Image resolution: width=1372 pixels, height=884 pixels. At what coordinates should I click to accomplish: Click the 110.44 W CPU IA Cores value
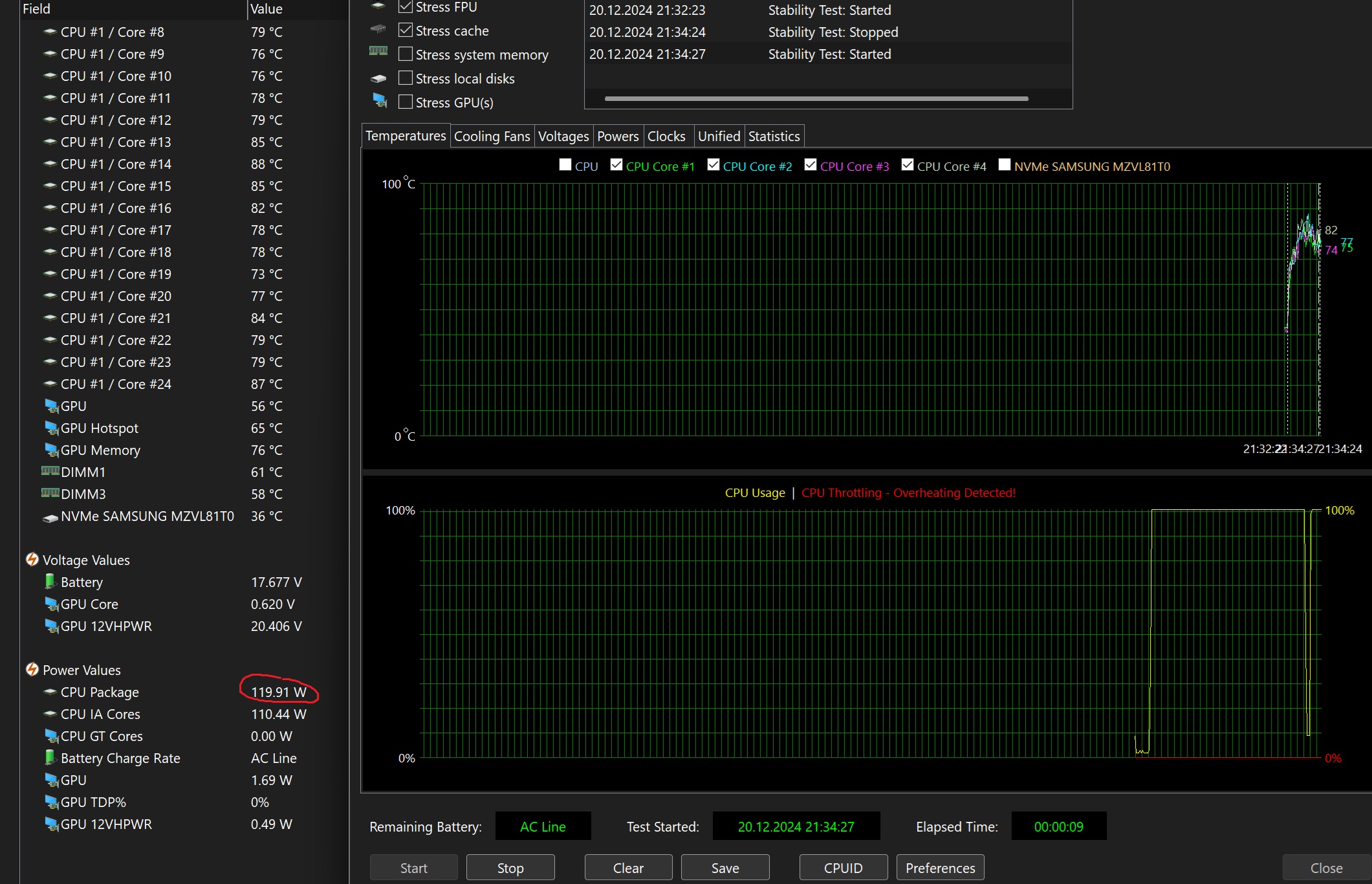tap(279, 714)
